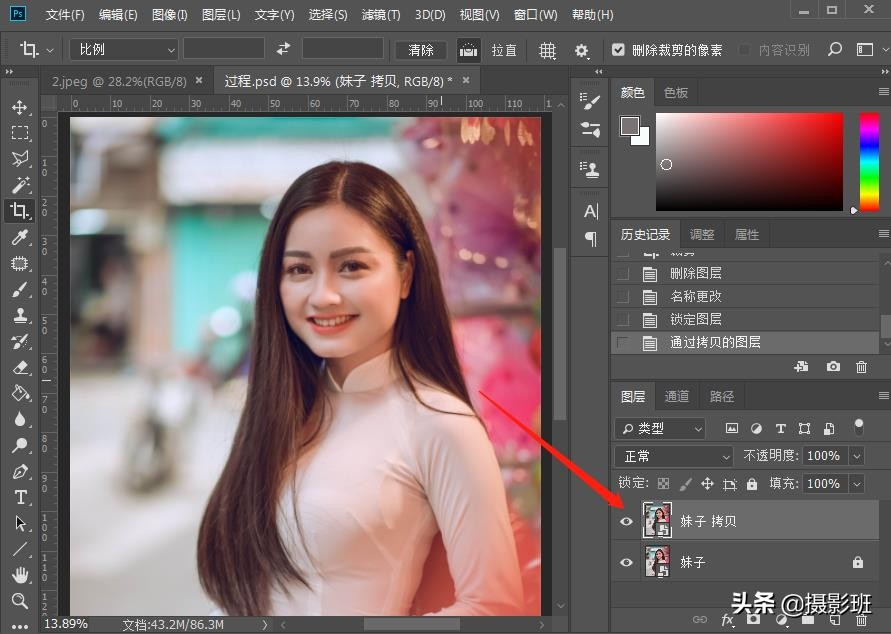Hide the 妹子 拷贝 layer
The width and height of the screenshot is (891, 634).
[626, 521]
